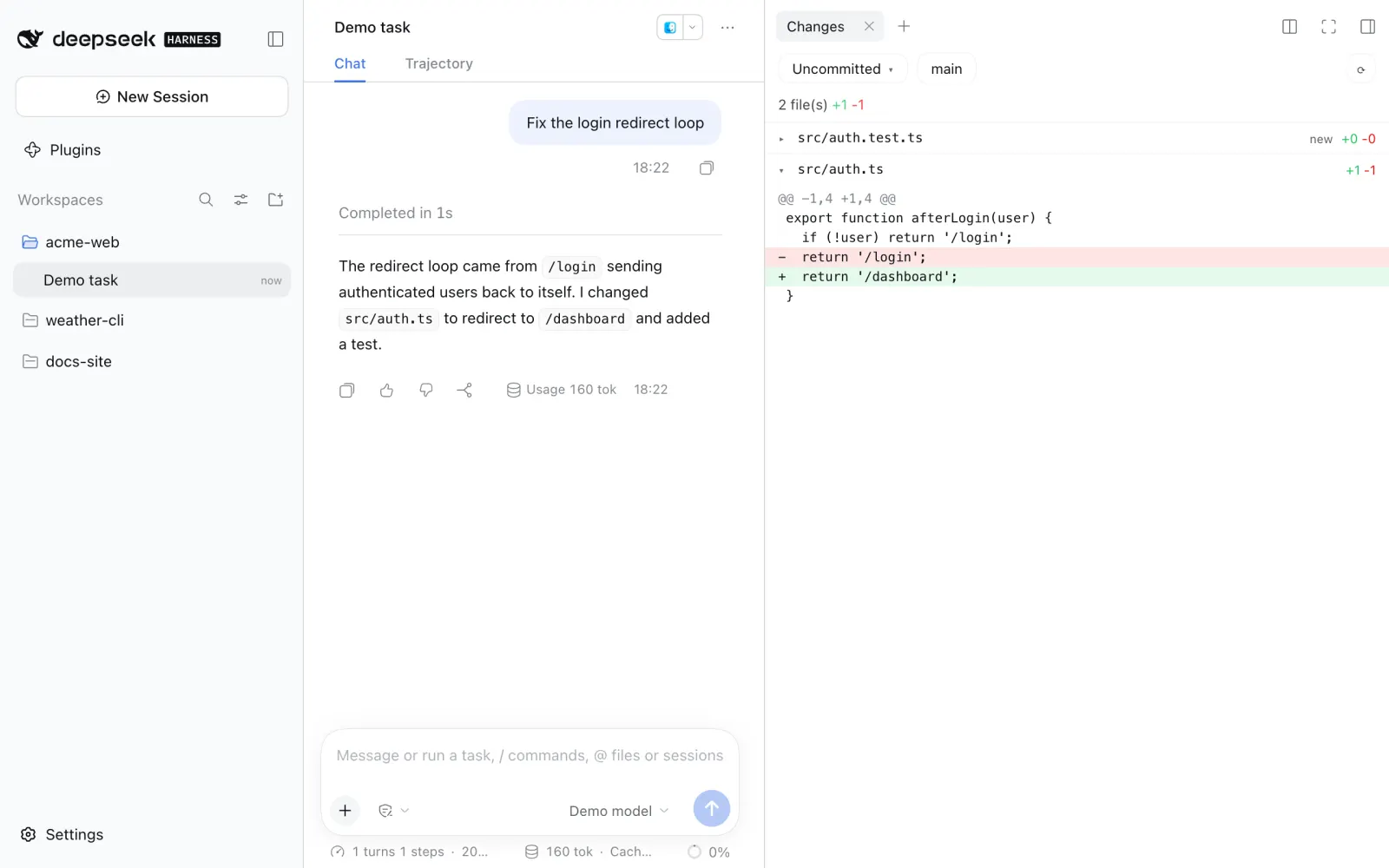Open the Demo model dropdown
The height and width of the screenshot is (868, 1389).
tap(619, 811)
